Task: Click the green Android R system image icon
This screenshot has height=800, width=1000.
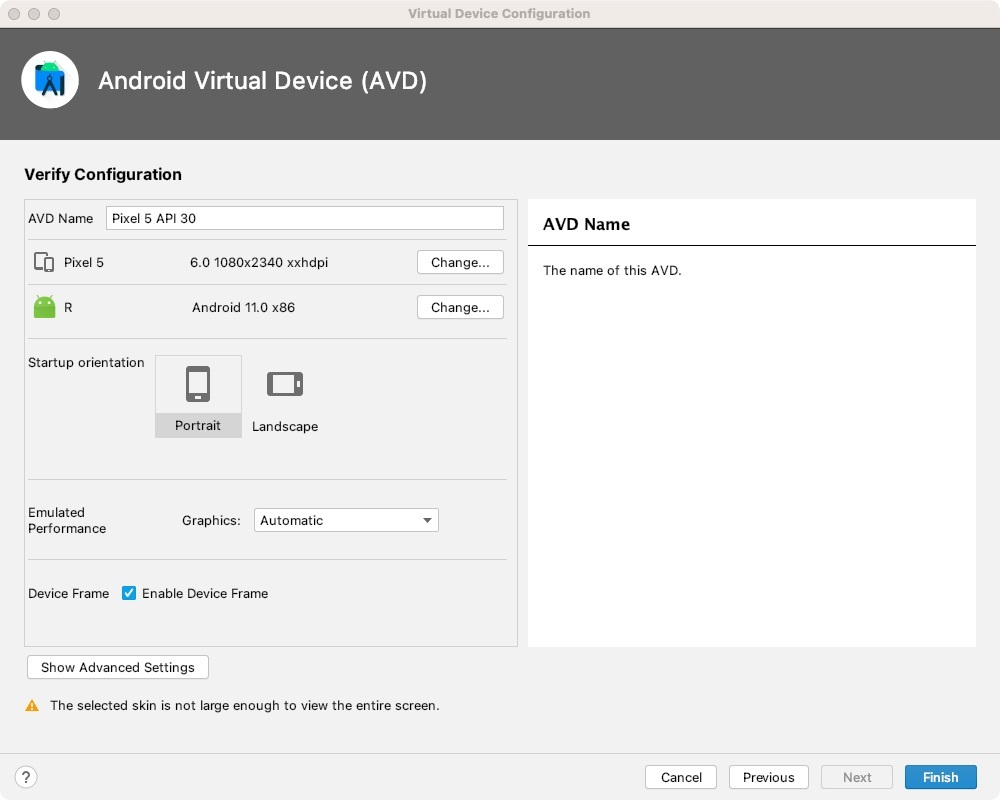Action: (44, 307)
